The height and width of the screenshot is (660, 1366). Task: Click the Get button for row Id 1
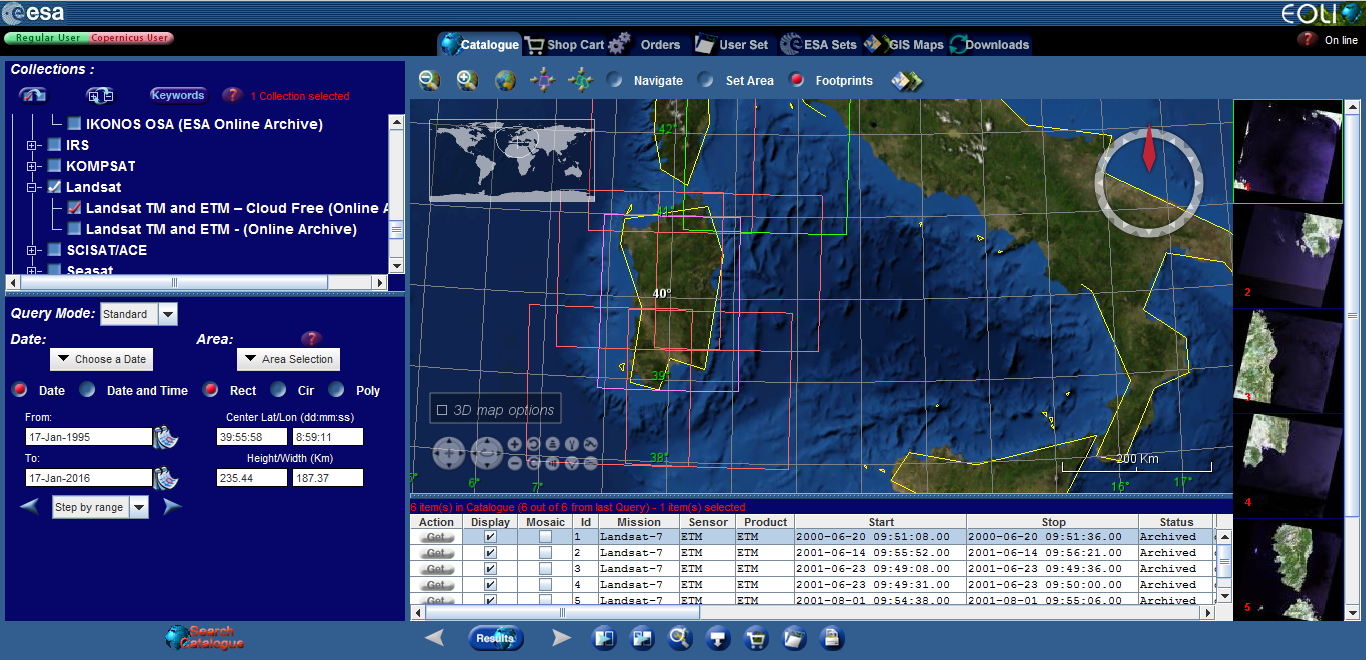(436, 537)
